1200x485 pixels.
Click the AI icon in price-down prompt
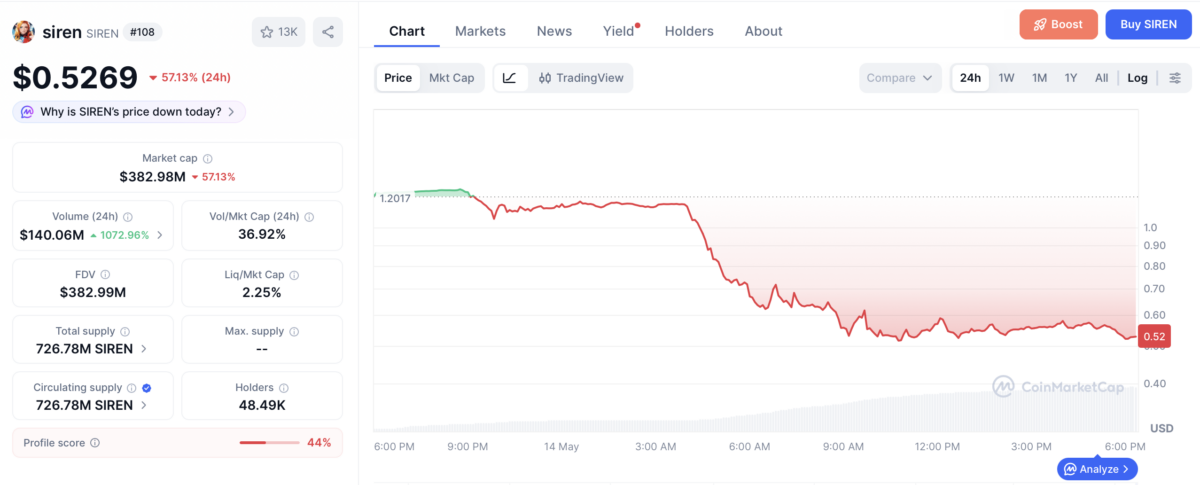click(27, 112)
